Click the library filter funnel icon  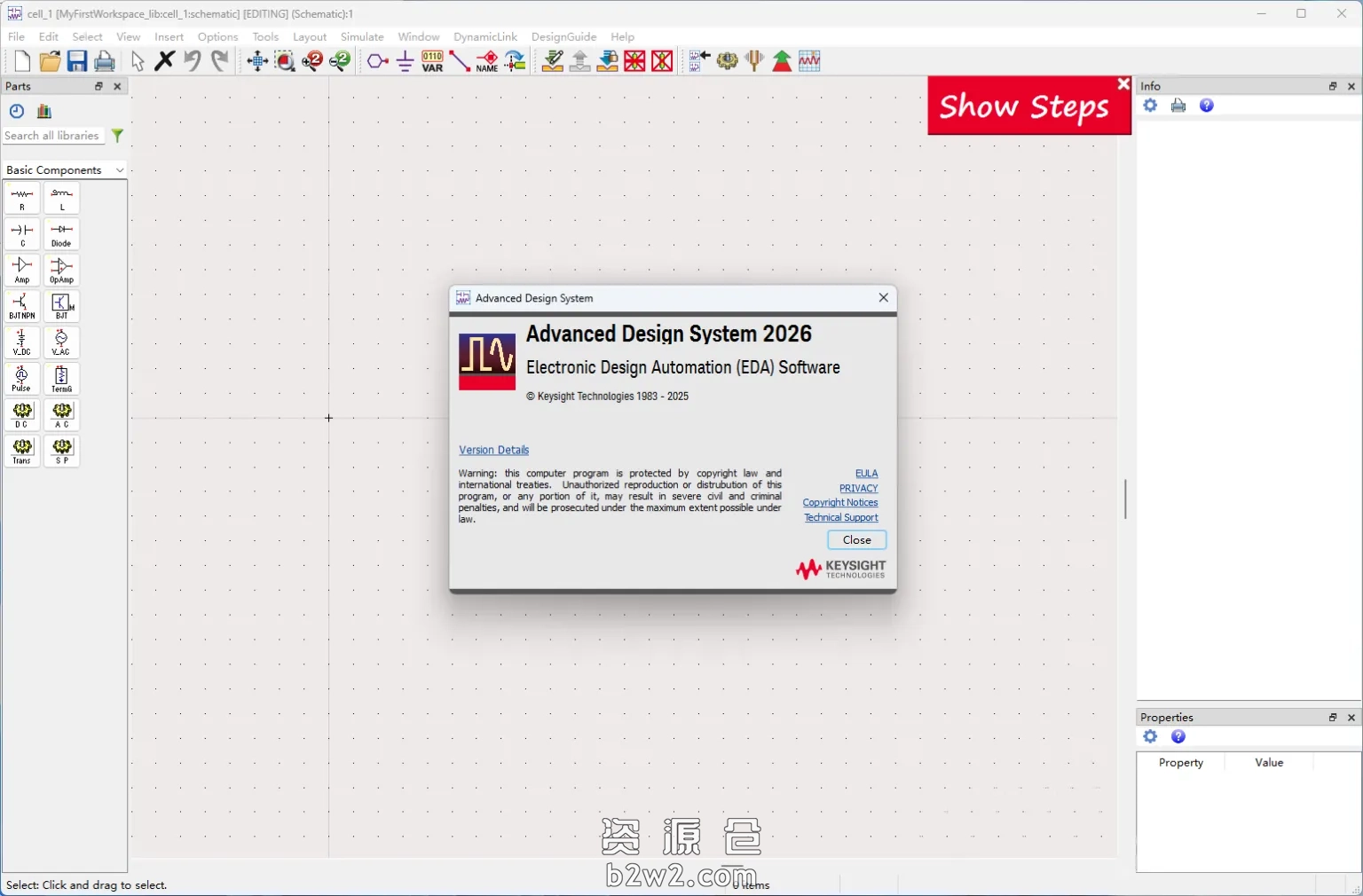[x=117, y=136]
